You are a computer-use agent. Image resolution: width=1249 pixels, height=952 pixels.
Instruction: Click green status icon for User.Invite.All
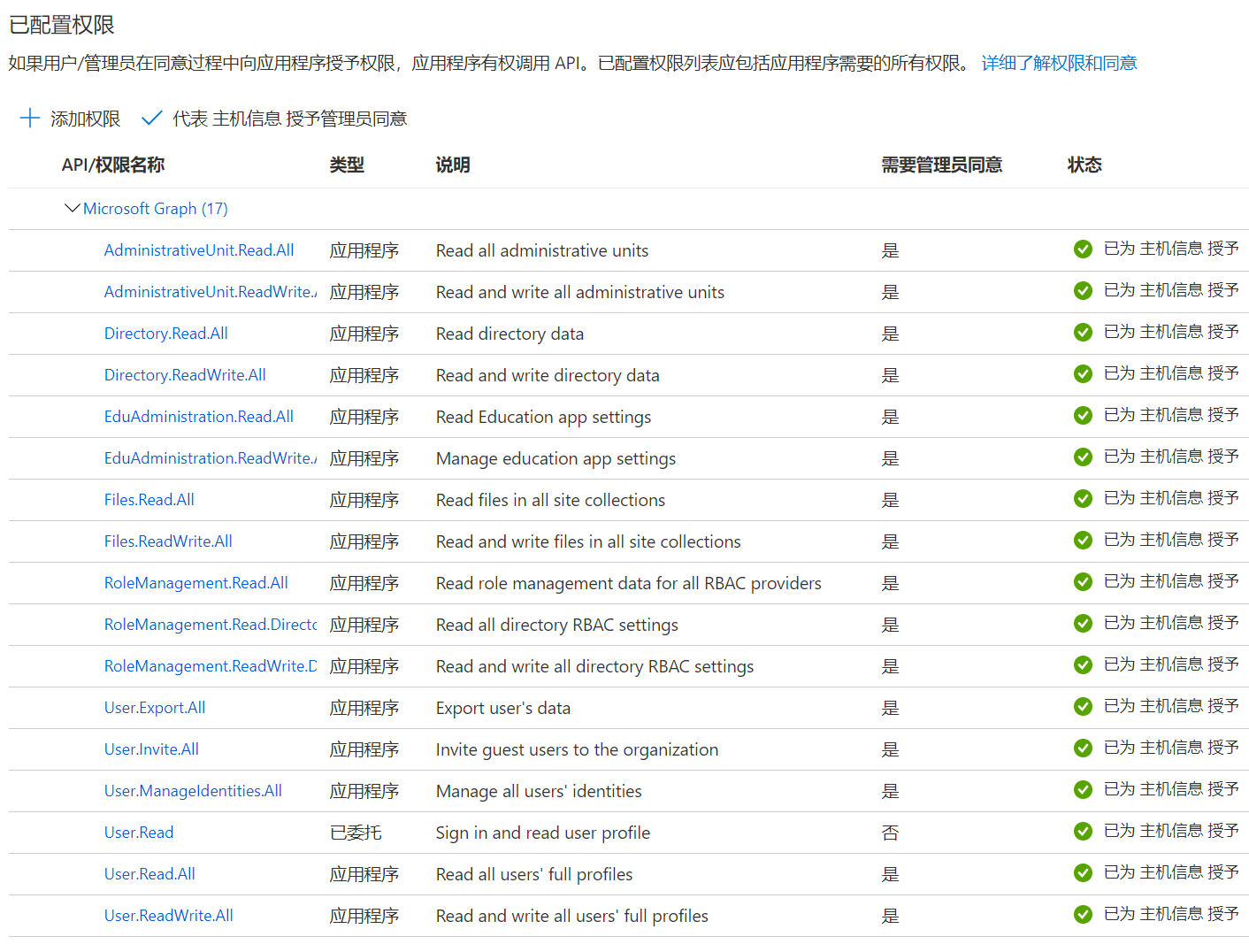(x=1083, y=749)
